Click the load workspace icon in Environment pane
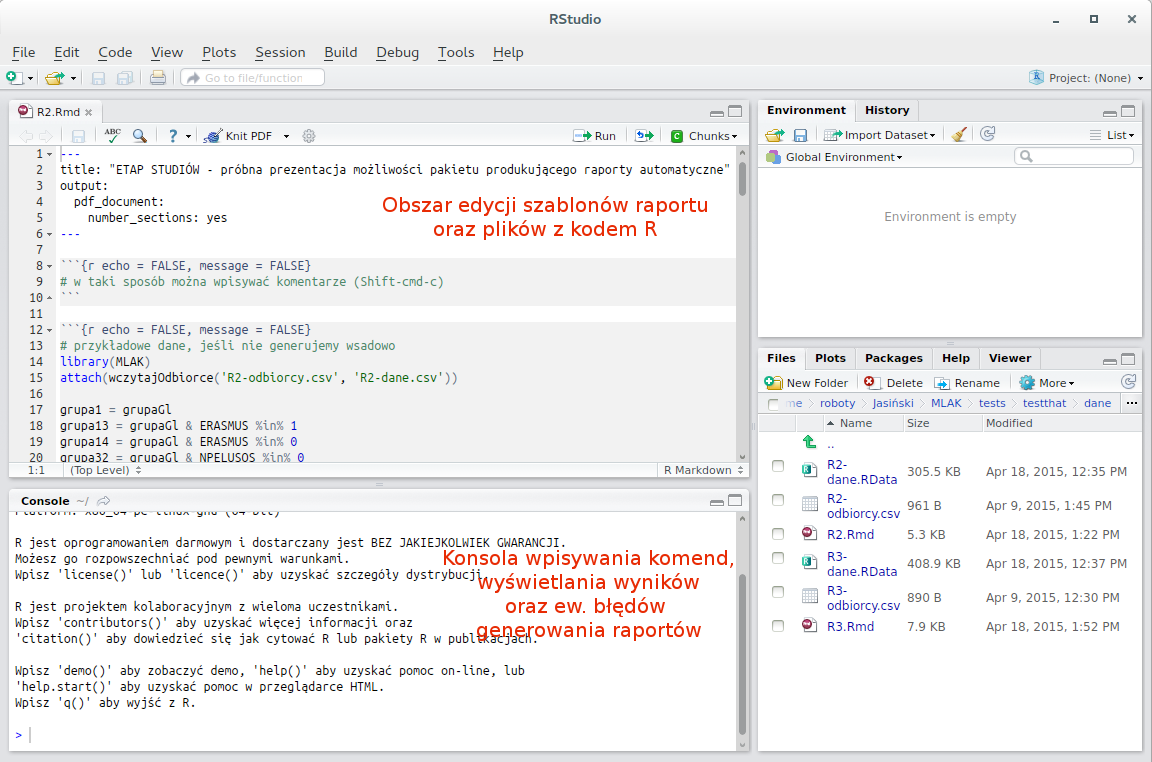Screen dimensions: 1152x762 [x=774, y=135]
